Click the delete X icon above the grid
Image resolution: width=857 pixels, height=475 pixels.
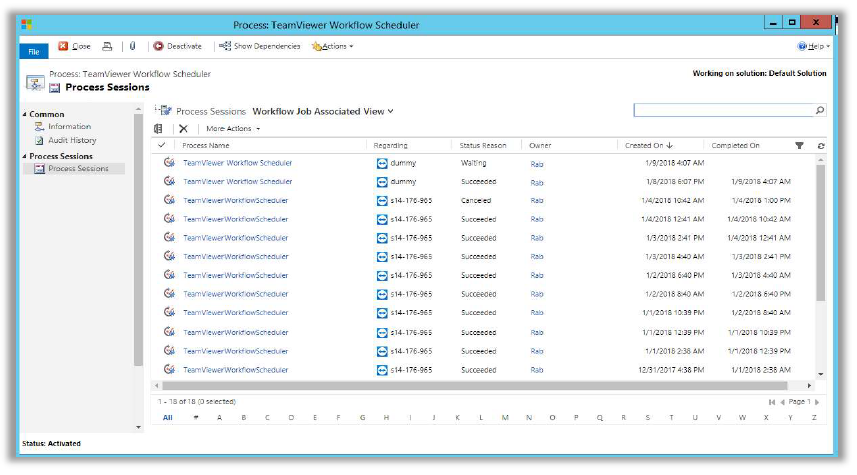click(x=183, y=129)
